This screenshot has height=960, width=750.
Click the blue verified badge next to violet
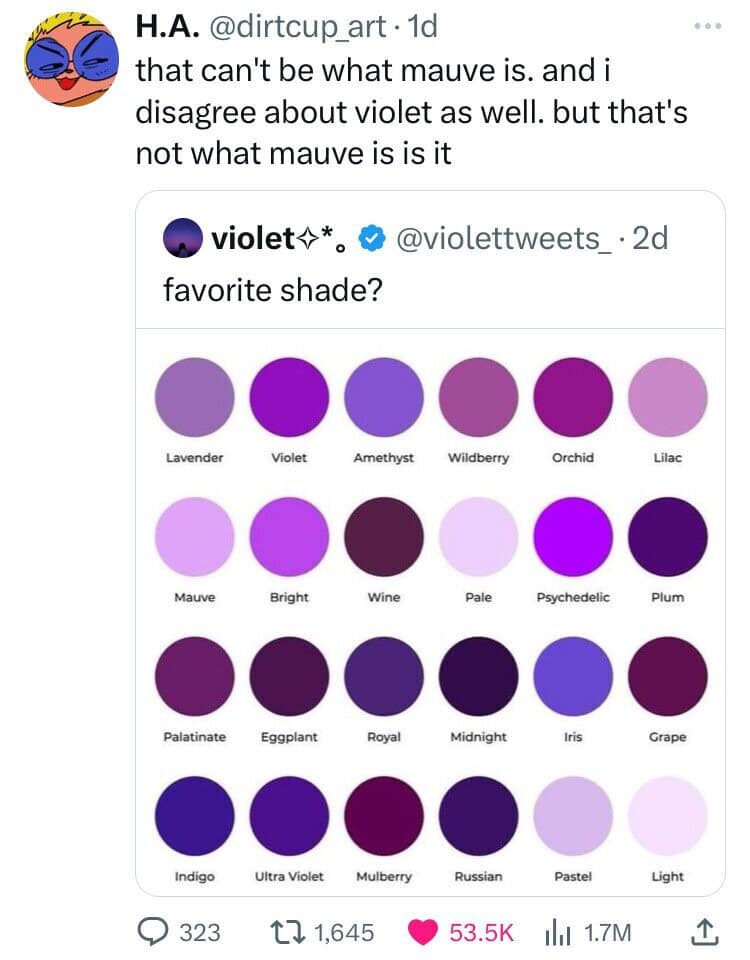tap(374, 240)
